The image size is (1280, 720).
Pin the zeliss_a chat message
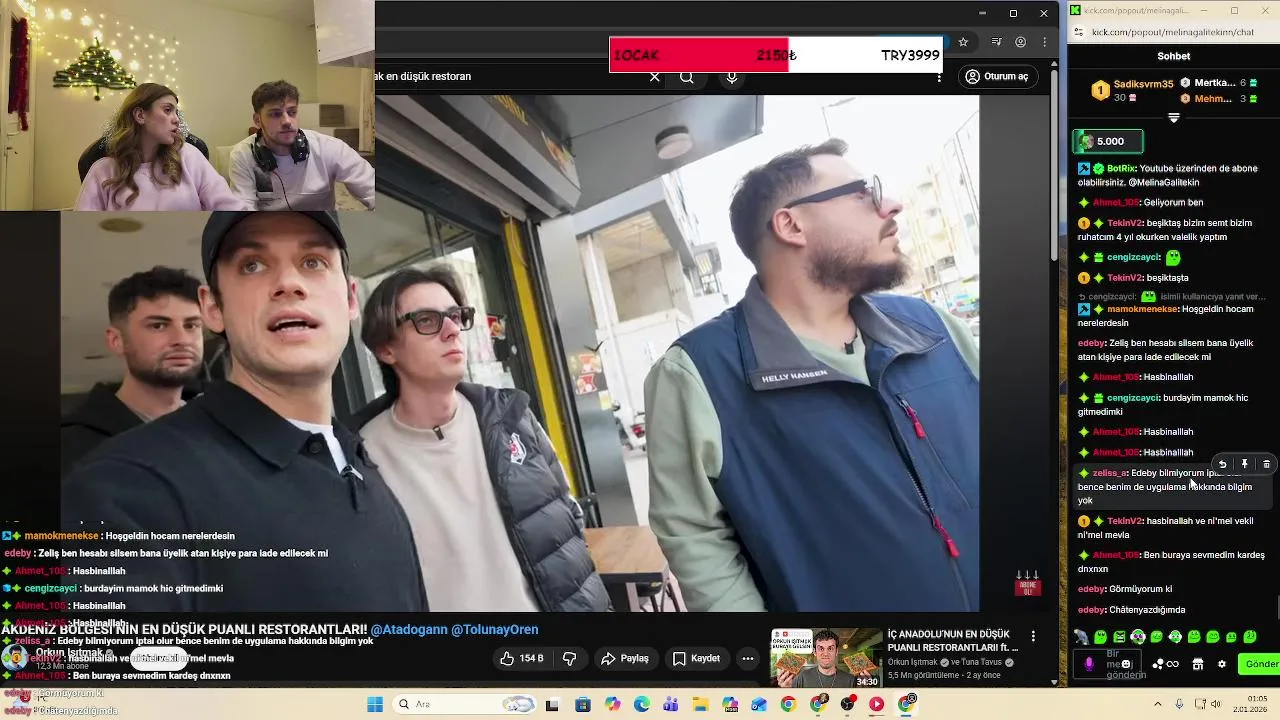pyautogui.click(x=1244, y=464)
